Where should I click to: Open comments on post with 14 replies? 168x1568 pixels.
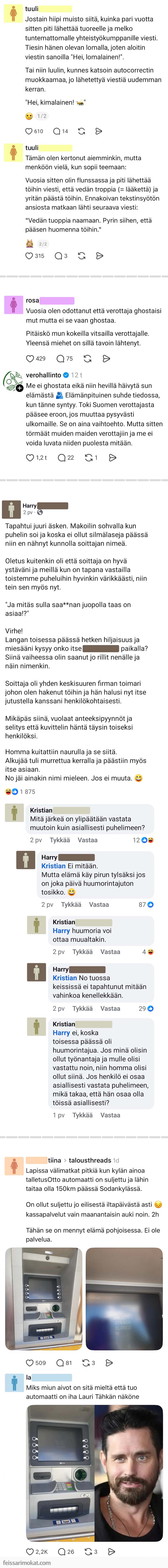[60, 131]
